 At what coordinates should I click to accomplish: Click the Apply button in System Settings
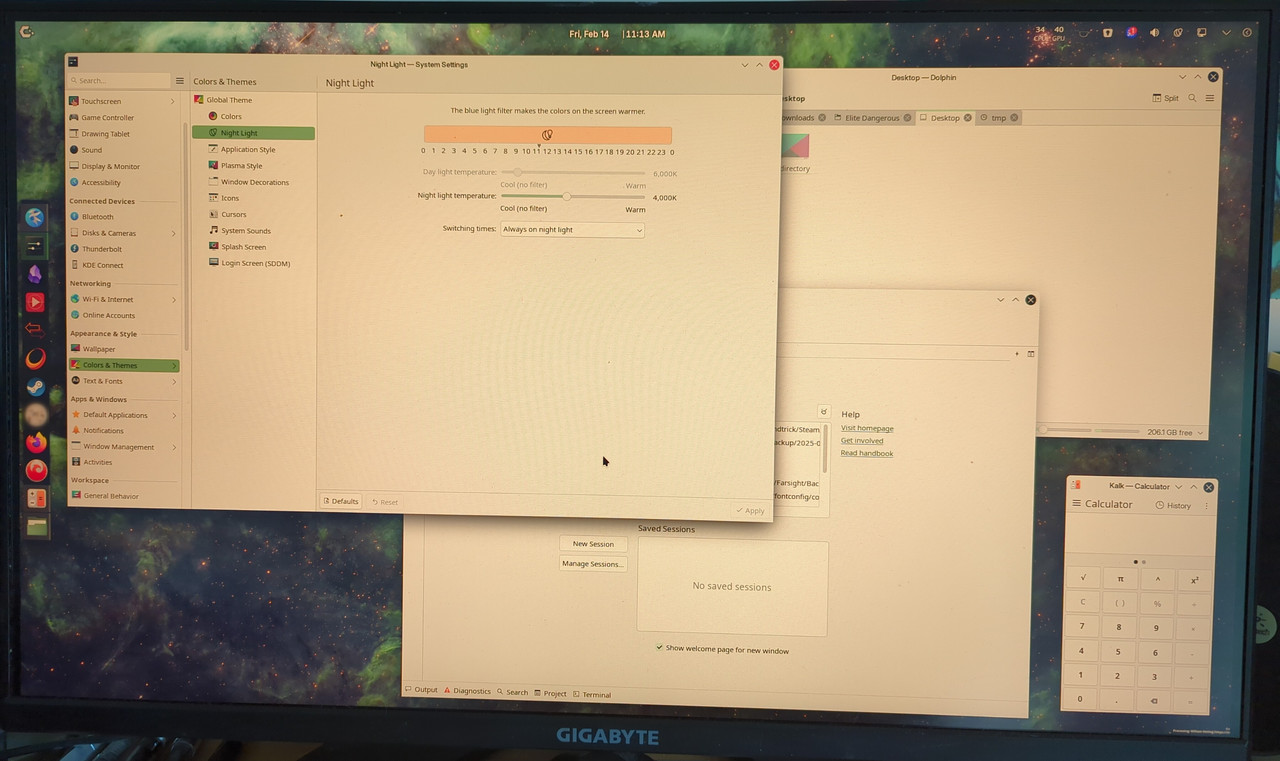pos(750,511)
